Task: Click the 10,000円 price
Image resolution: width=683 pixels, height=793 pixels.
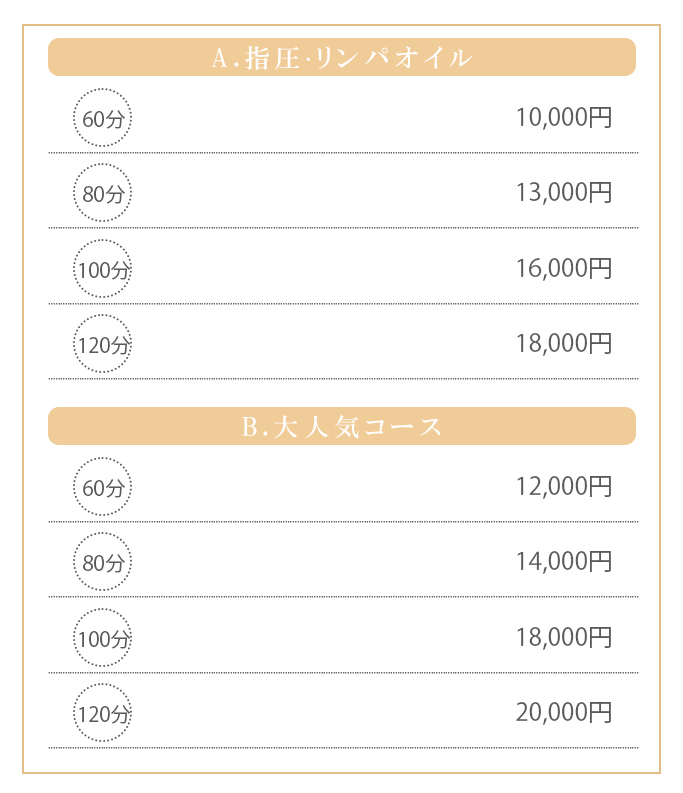Action: pyautogui.click(x=563, y=118)
